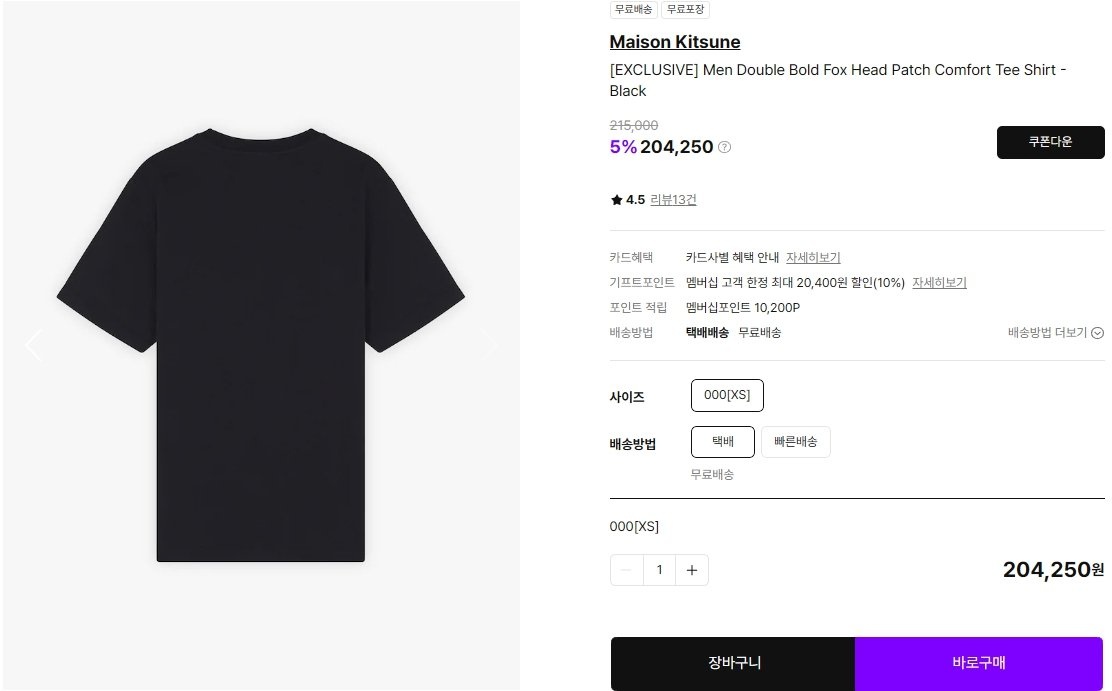Download coupon with 쿠폰다운 button
1112x691 pixels.
pos(1050,142)
